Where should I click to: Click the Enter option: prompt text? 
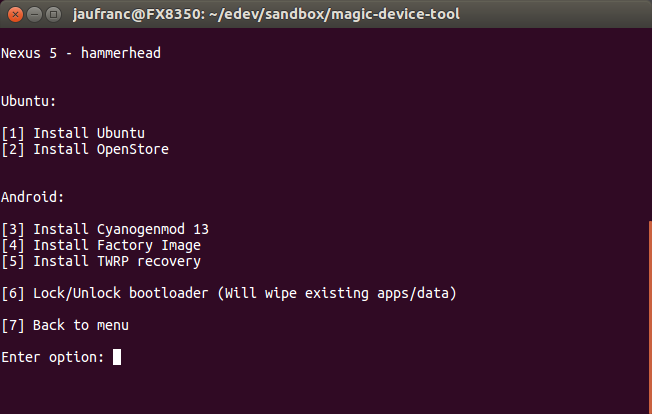point(52,357)
